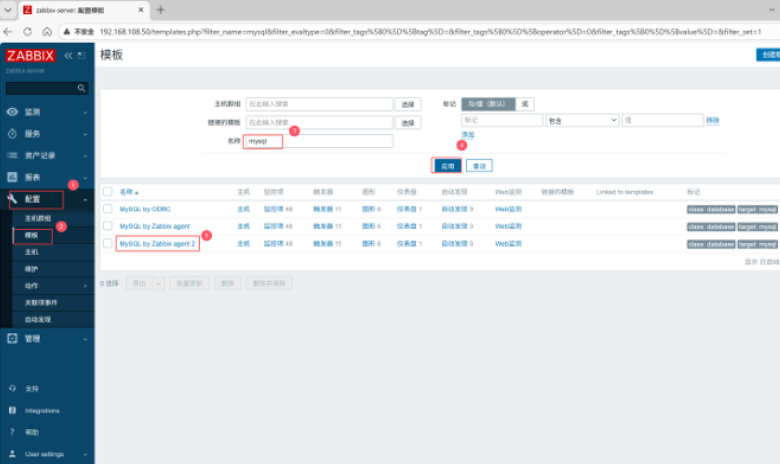Click the wrench icon for 配置
The height and width of the screenshot is (464, 780).
[x=12, y=199]
